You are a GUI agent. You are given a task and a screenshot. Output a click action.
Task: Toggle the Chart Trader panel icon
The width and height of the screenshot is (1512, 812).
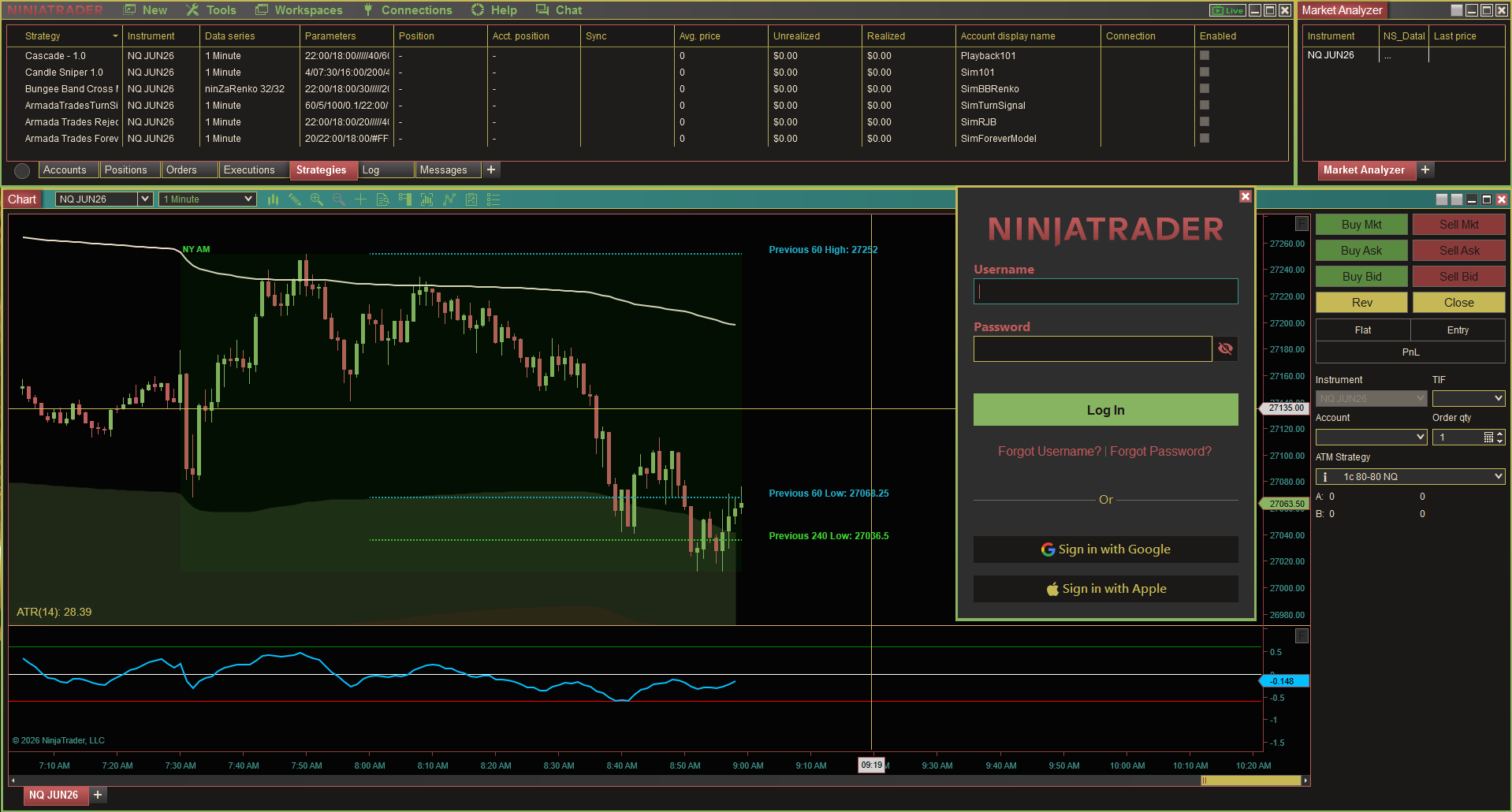(405, 199)
